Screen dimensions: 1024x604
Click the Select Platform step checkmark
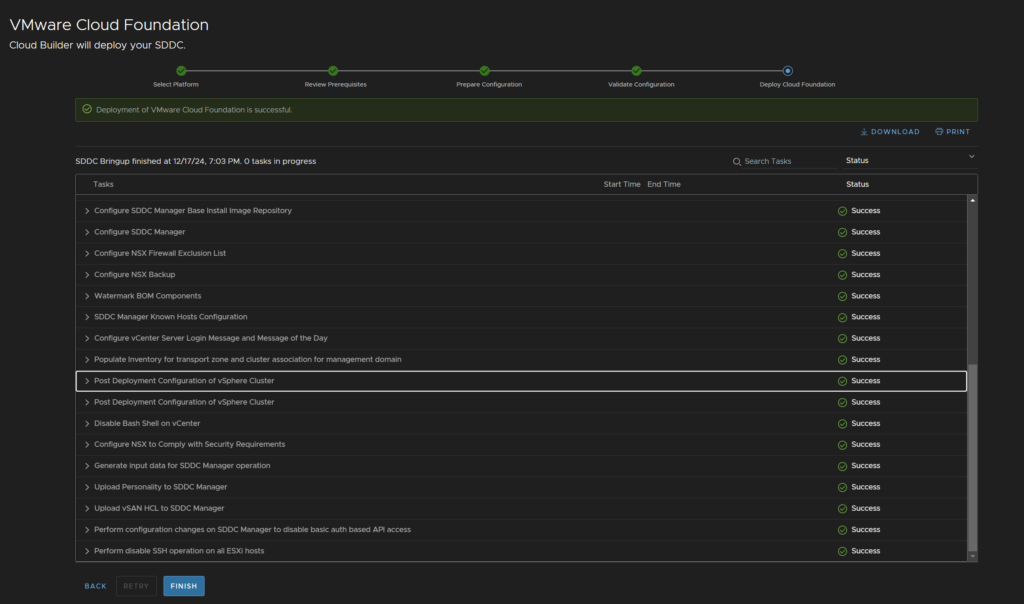181,71
